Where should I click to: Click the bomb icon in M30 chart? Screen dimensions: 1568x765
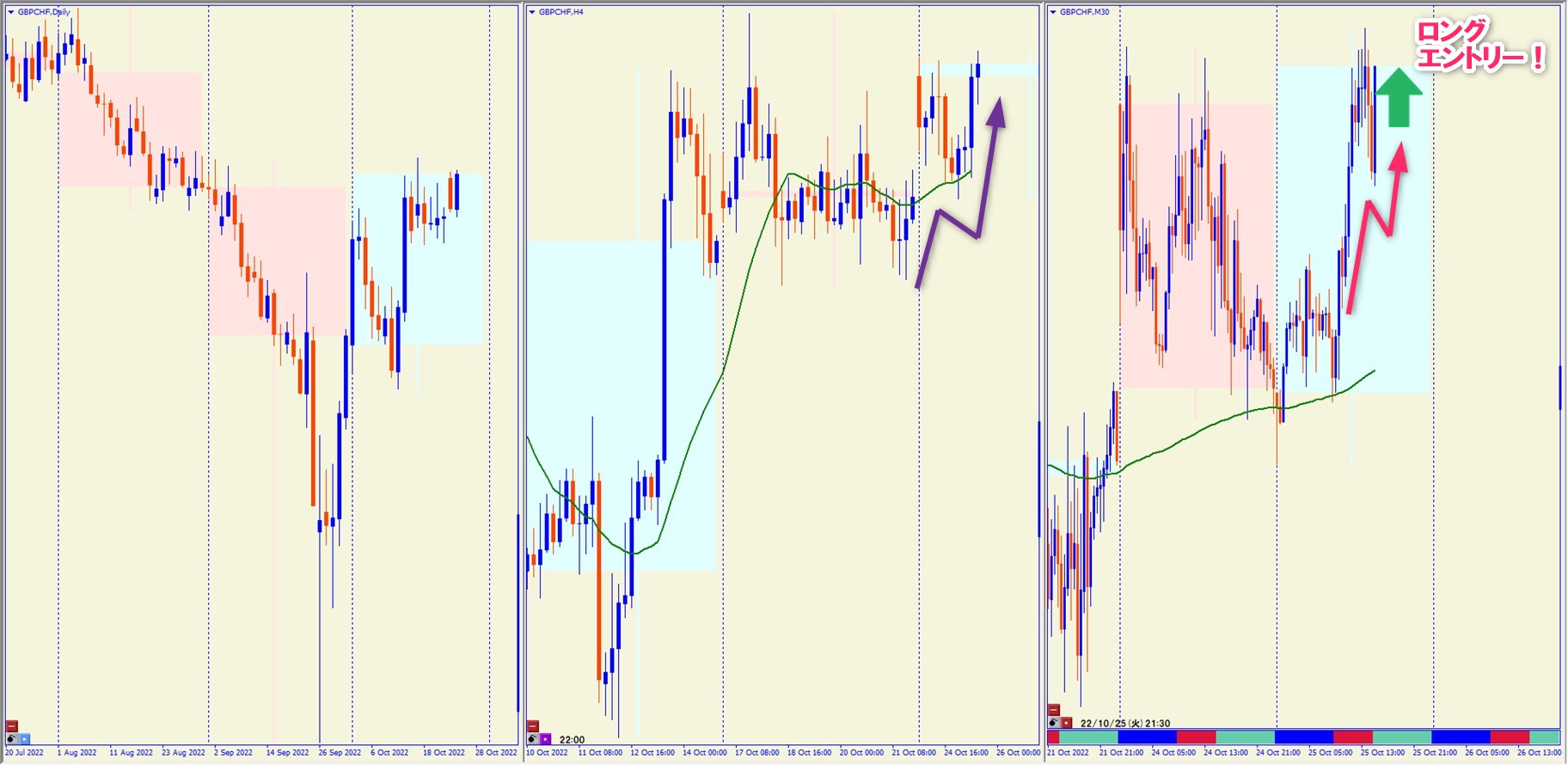(x=1054, y=723)
